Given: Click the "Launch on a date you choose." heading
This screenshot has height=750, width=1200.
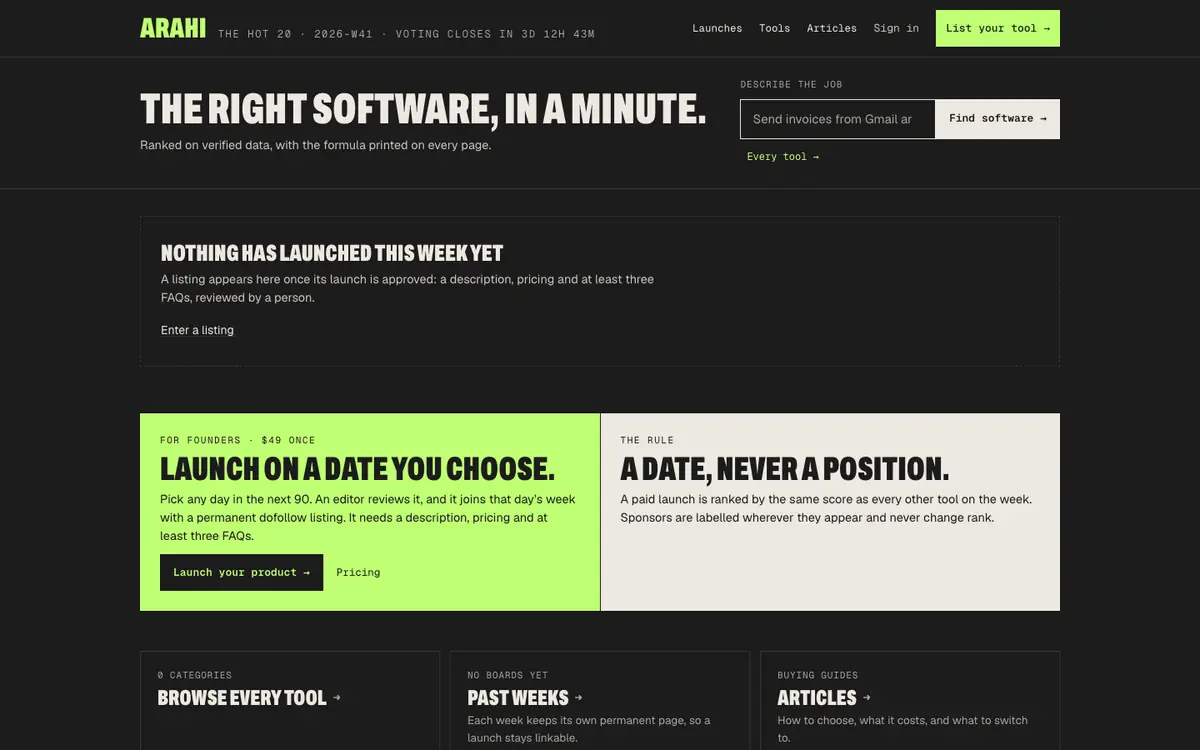Looking at the screenshot, I should 357,469.
